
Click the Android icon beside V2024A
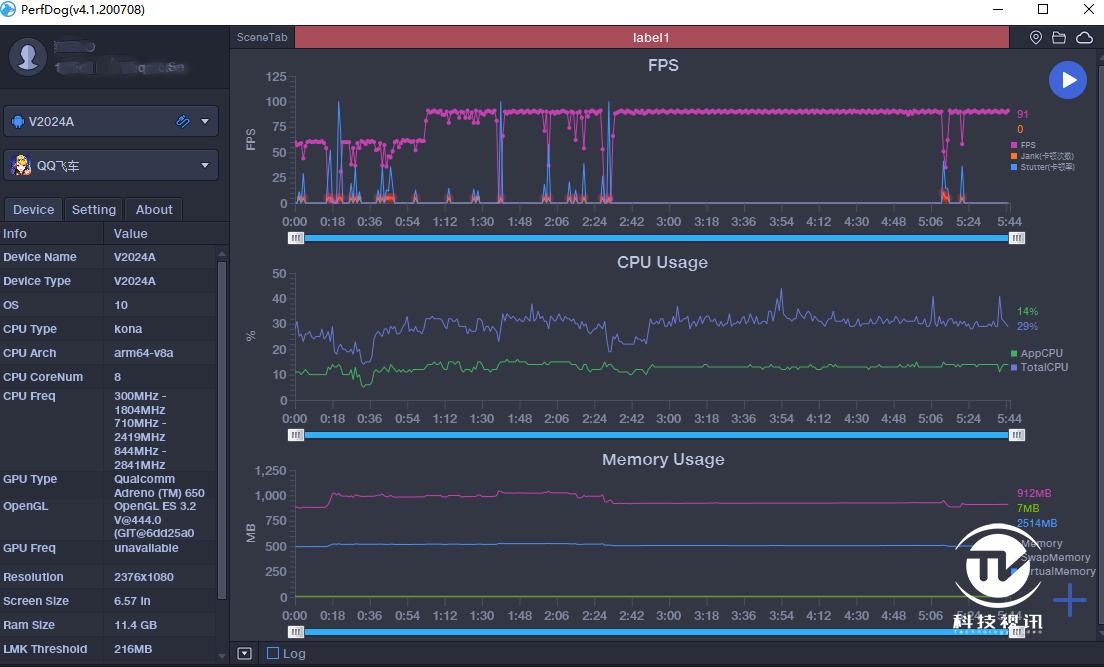click(x=18, y=122)
